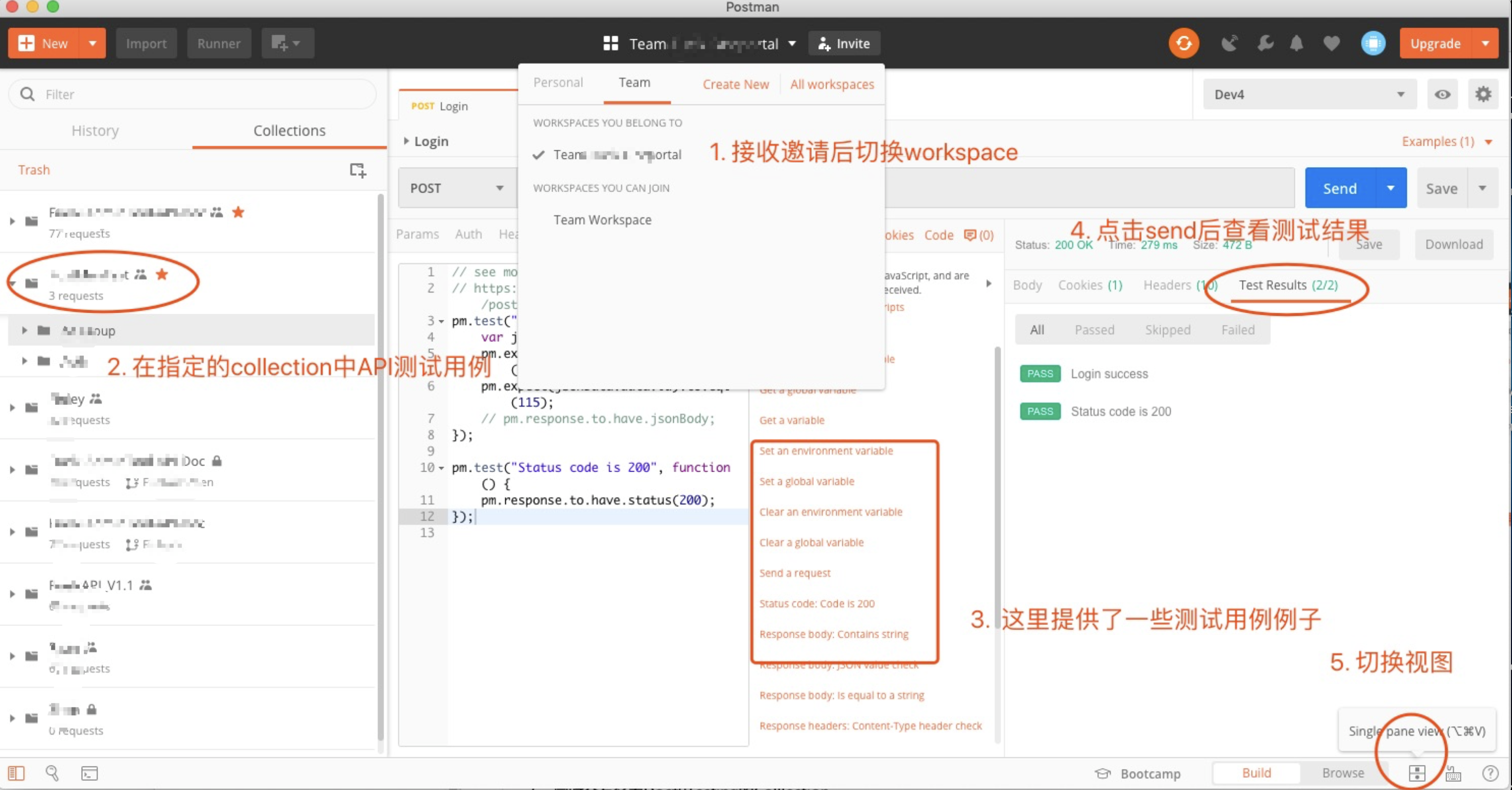Open the History tab in sidebar
1512x790 pixels.
[95, 131]
